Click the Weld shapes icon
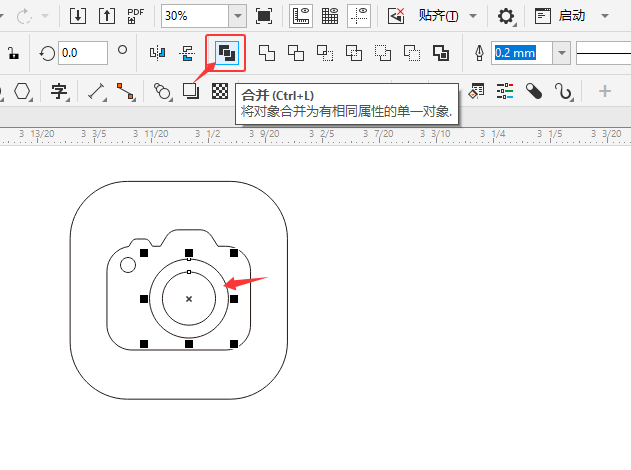Viewport: 631px width, 470px height. 267,53
